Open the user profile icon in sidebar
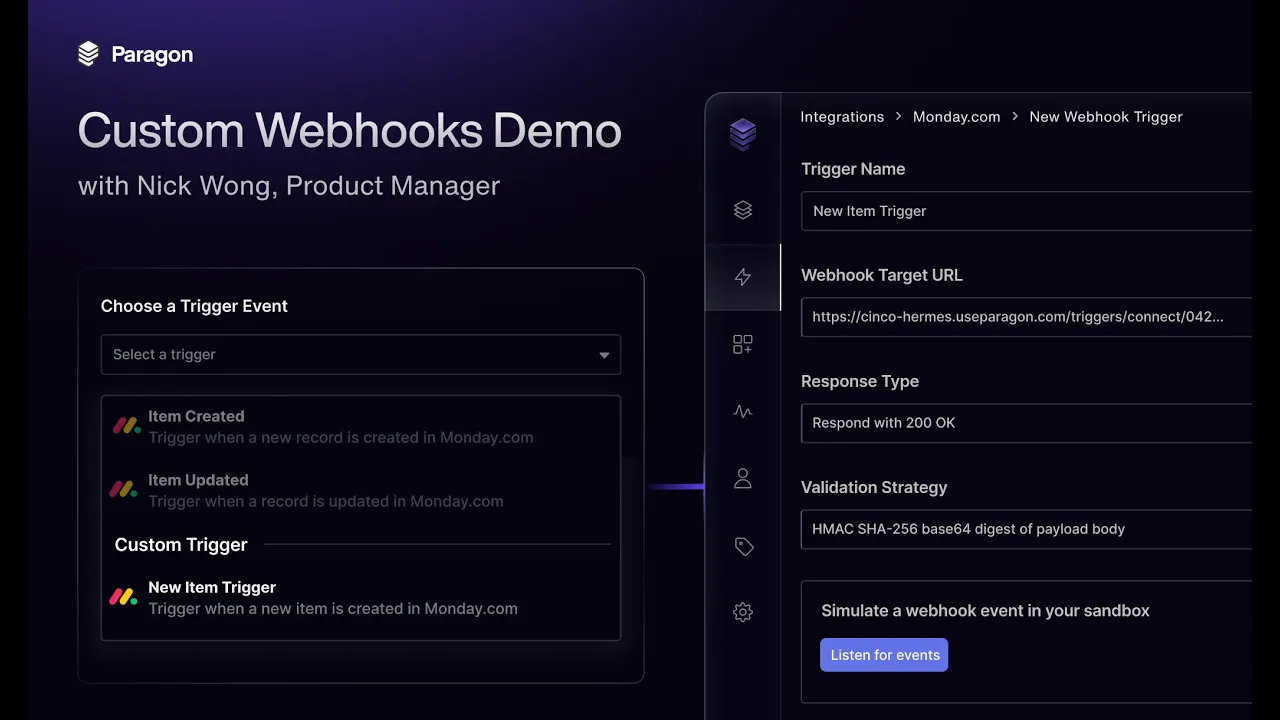Viewport: 1280px width, 720px height. pyautogui.click(x=743, y=478)
